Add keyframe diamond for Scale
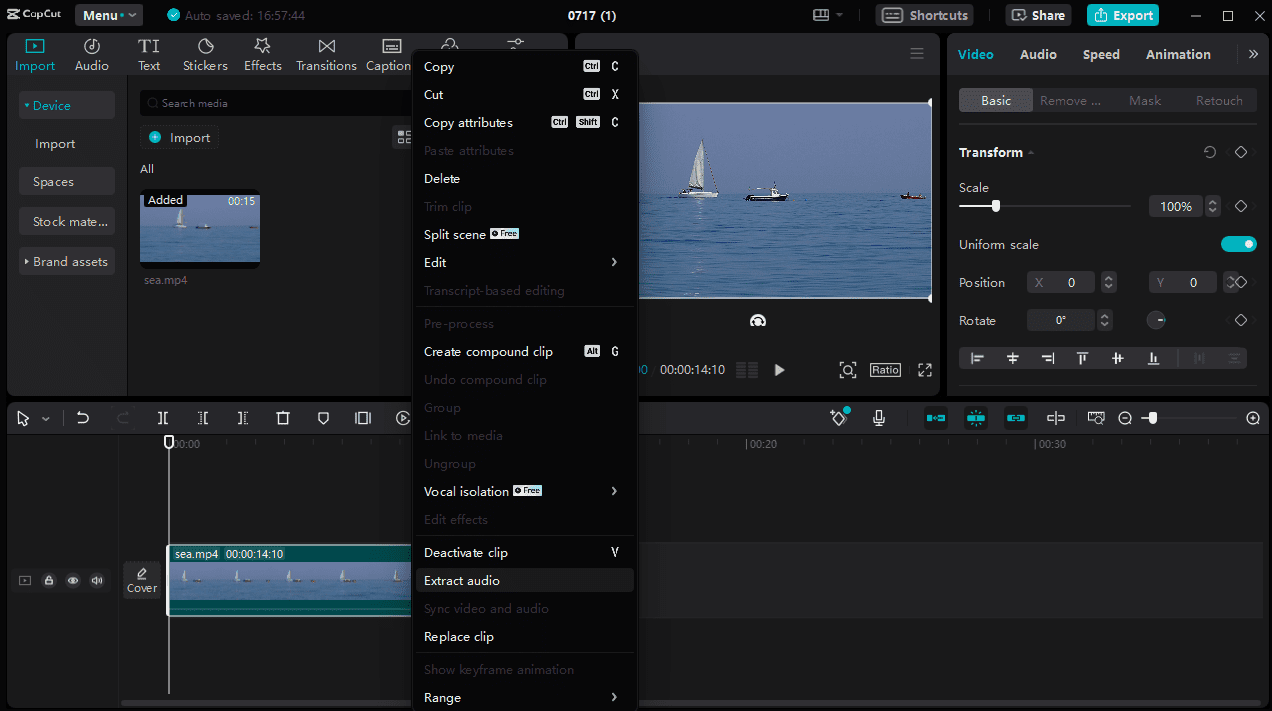The height and width of the screenshot is (711, 1272). tap(1241, 206)
